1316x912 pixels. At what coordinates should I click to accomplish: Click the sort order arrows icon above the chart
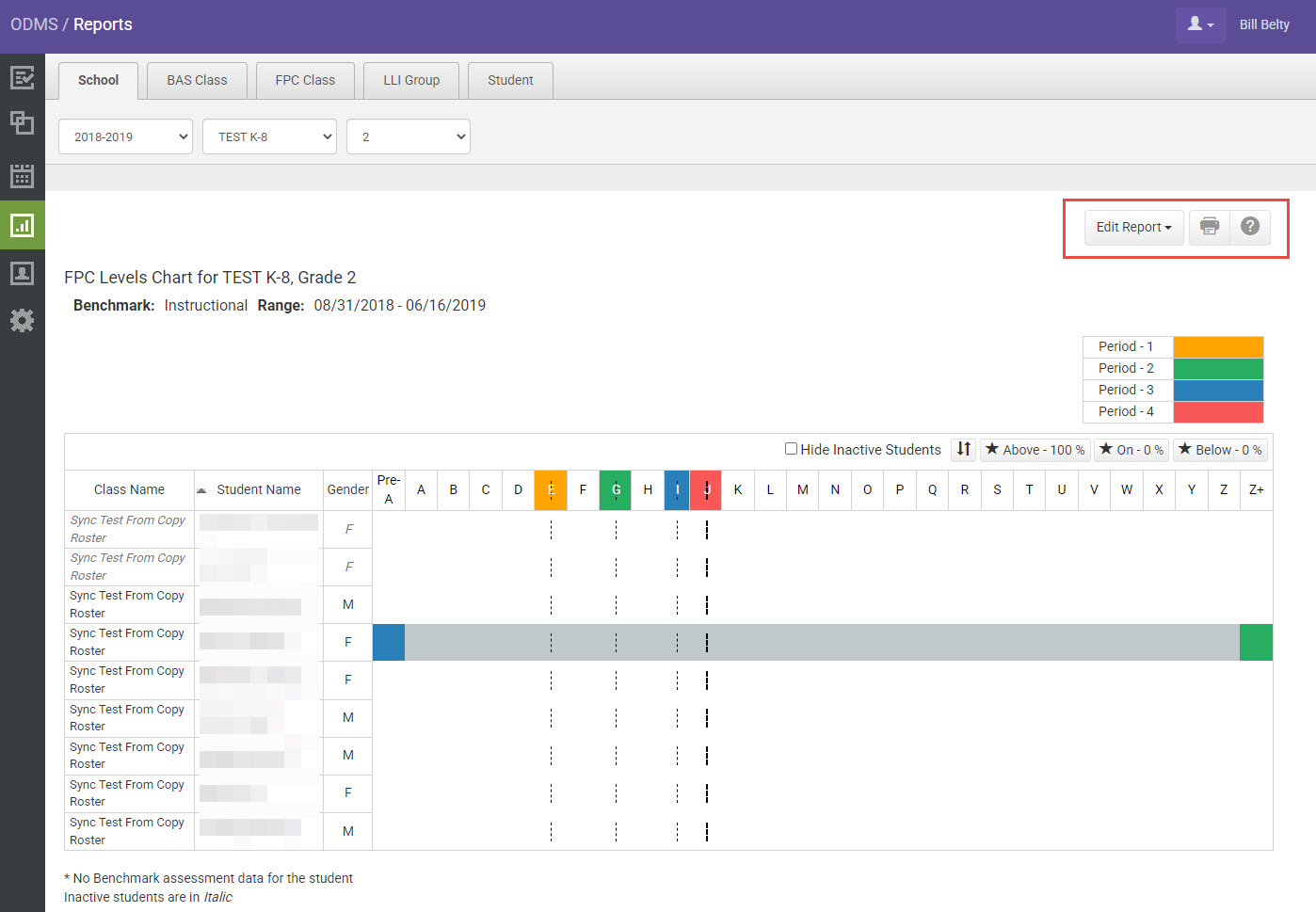pos(962,450)
